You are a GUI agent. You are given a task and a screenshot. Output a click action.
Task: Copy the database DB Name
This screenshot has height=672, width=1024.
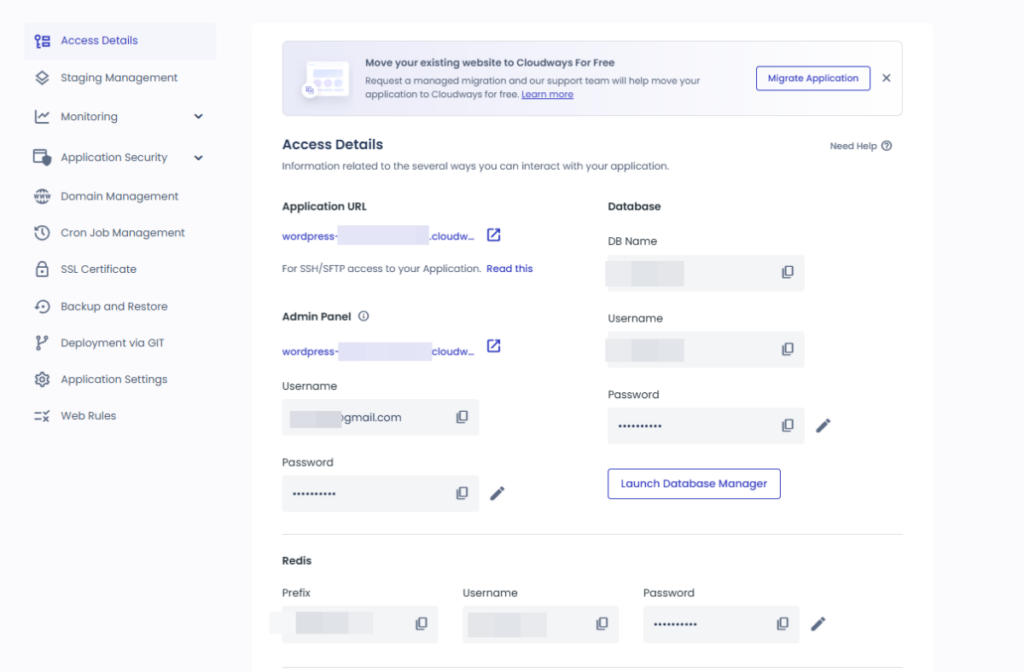click(x=788, y=272)
